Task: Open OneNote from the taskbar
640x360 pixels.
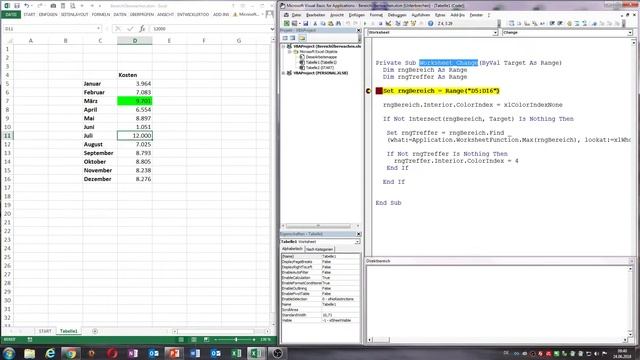Action: 133,353
